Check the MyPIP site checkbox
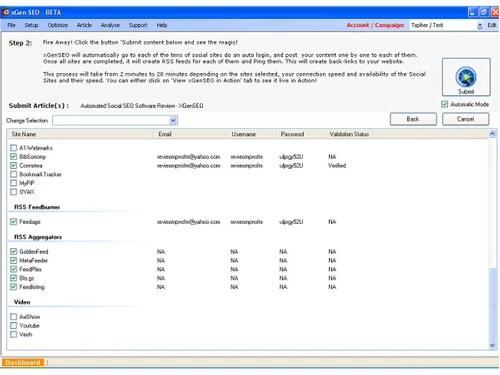Image resolution: width=500 pixels, height=375 pixels. point(13,183)
